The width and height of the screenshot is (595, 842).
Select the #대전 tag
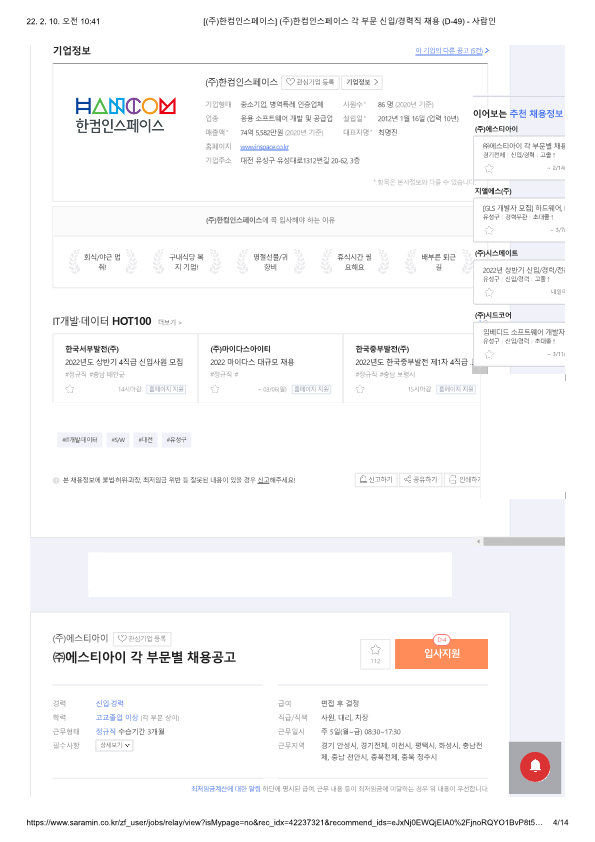pos(146,440)
